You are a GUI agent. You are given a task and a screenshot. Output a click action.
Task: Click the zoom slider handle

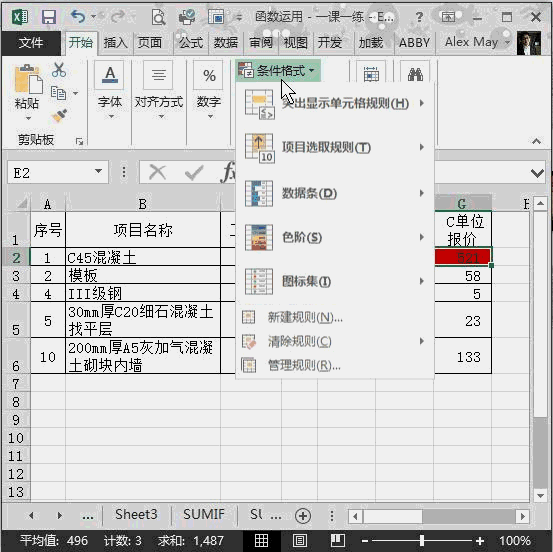(x=422, y=540)
